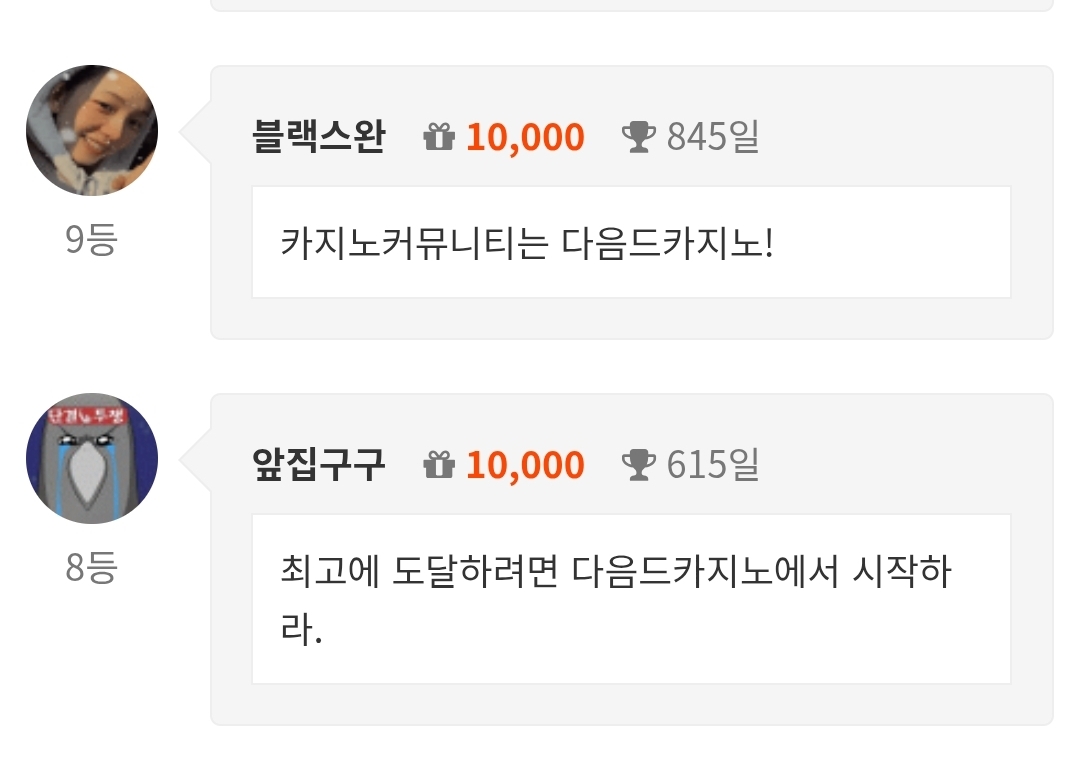Image resolution: width=1080 pixels, height=761 pixels.
Task: Click the gift icon beside 블랙스완
Action: click(x=439, y=137)
